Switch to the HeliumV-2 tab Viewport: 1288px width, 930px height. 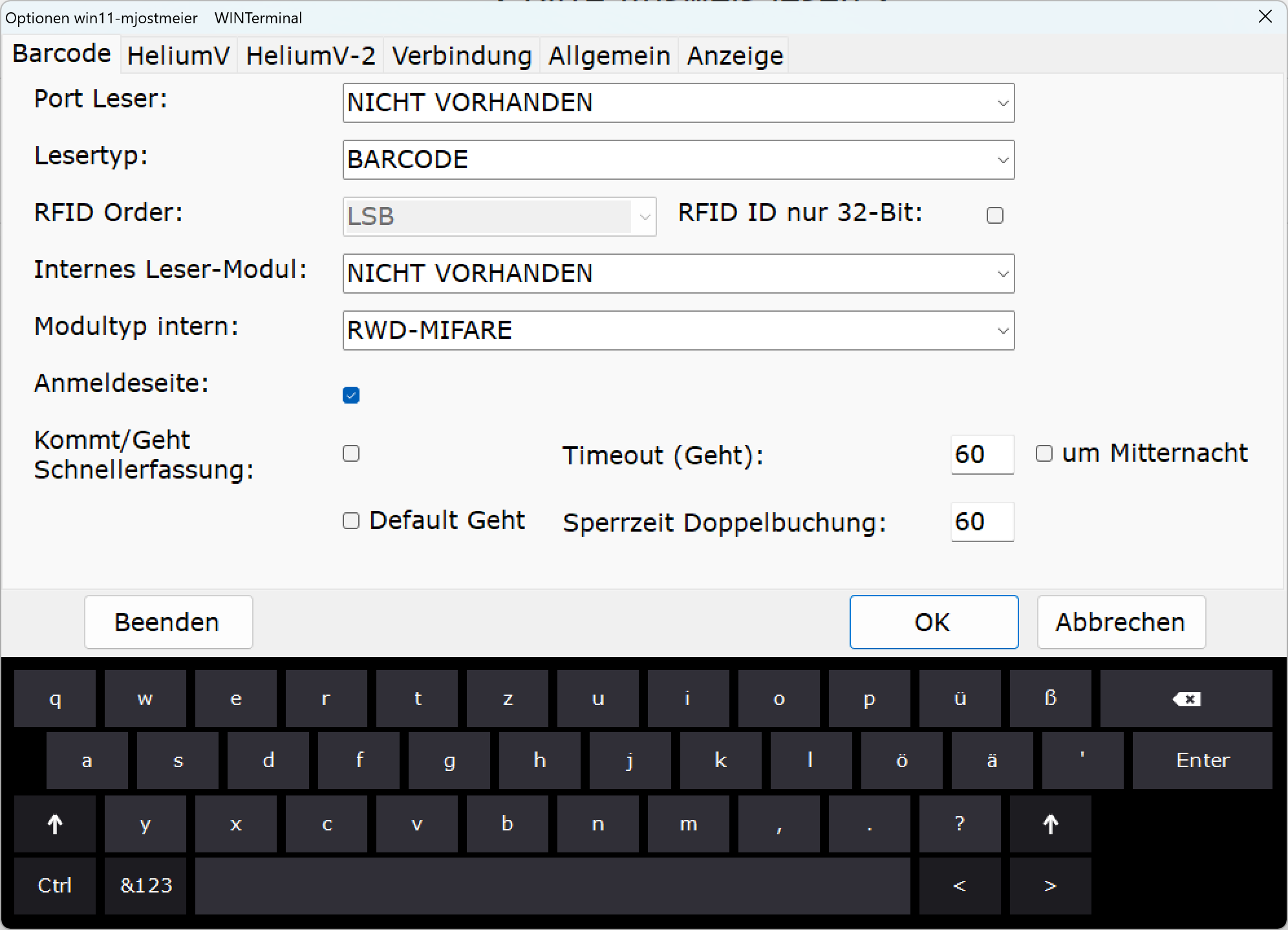point(310,56)
